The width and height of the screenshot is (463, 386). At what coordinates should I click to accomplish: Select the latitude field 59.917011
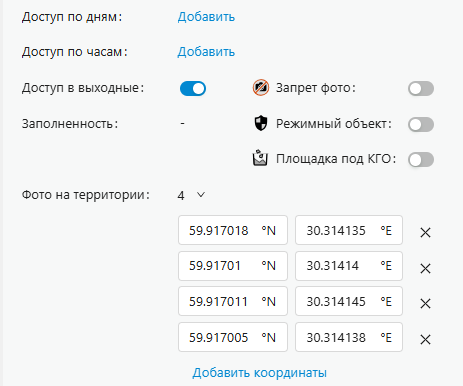(x=233, y=301)
